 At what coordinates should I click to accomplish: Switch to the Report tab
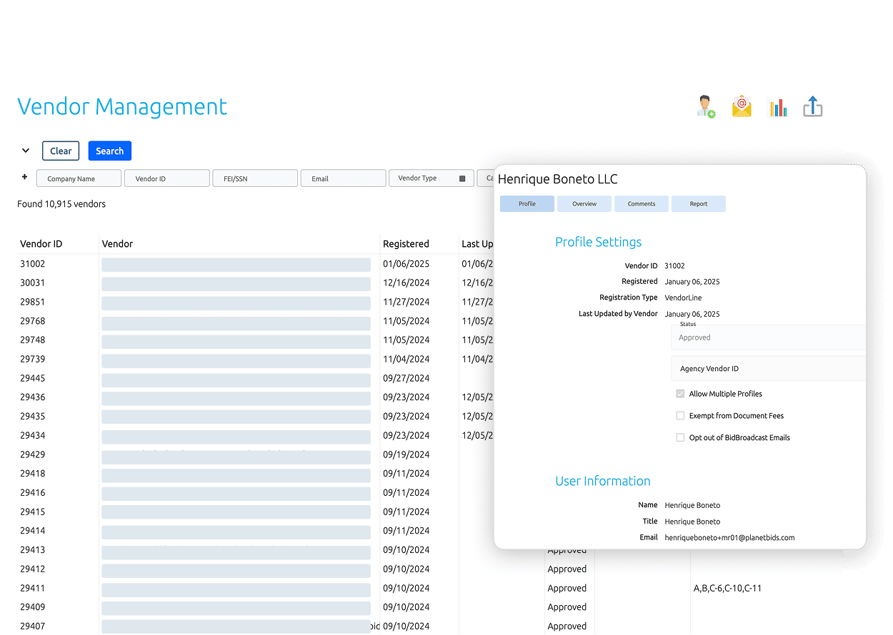click(x=698, y=204)
